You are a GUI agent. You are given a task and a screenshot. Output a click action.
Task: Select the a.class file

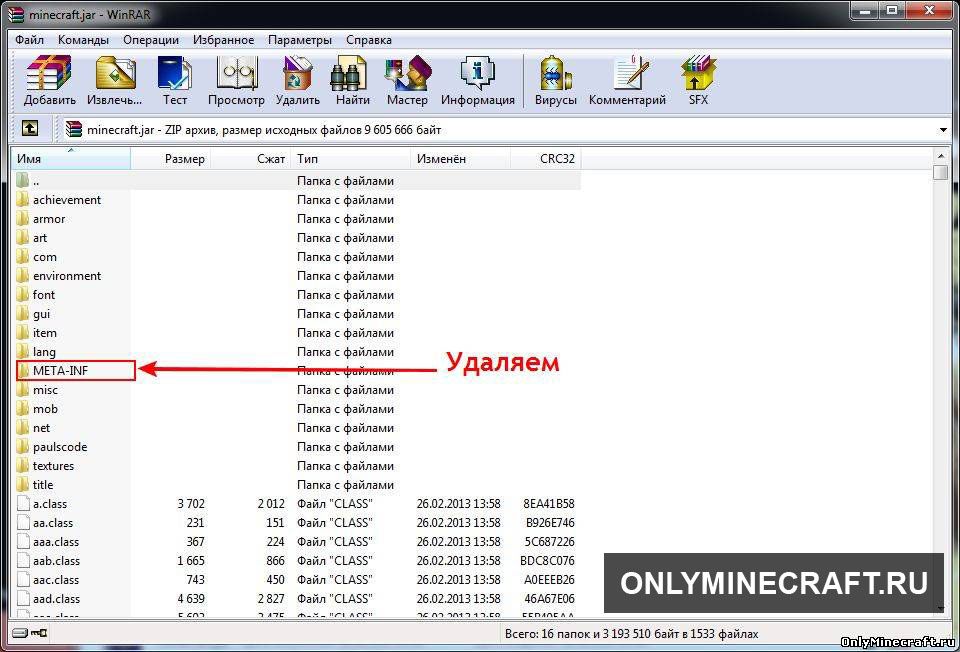(50, 504)
